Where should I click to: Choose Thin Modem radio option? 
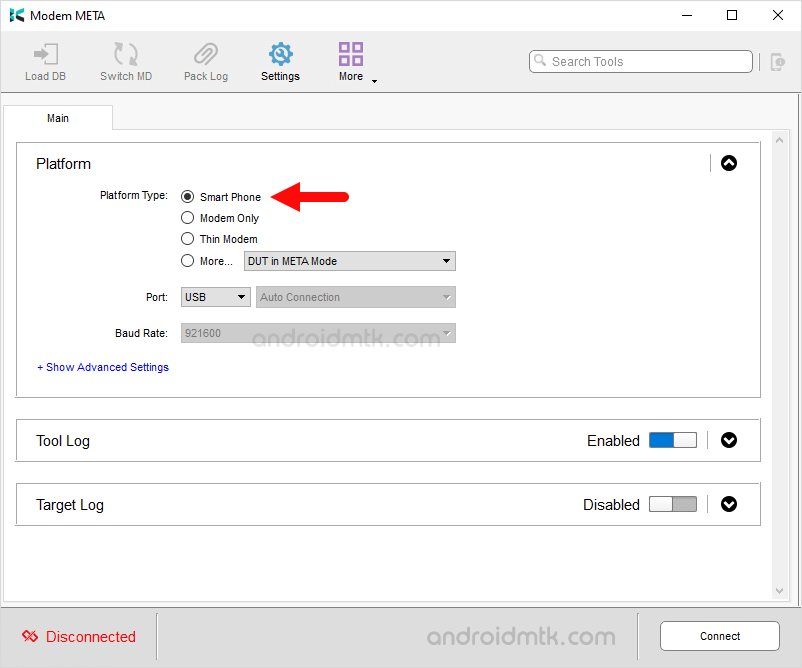pos(187,239)
